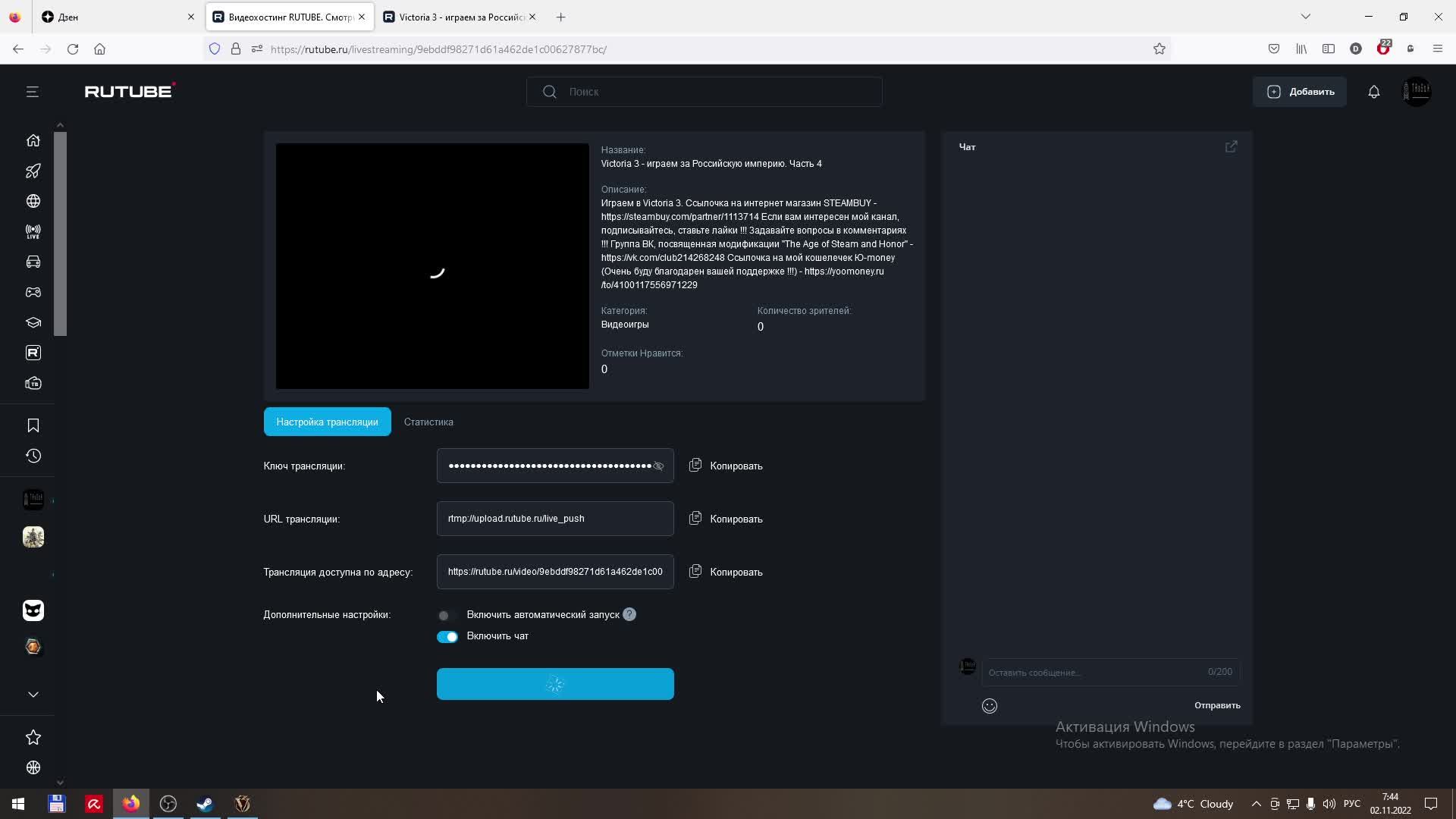Open the Live broadcasts sidebar icon
The image size is (1456, 819).
click(x=33, y=231)
